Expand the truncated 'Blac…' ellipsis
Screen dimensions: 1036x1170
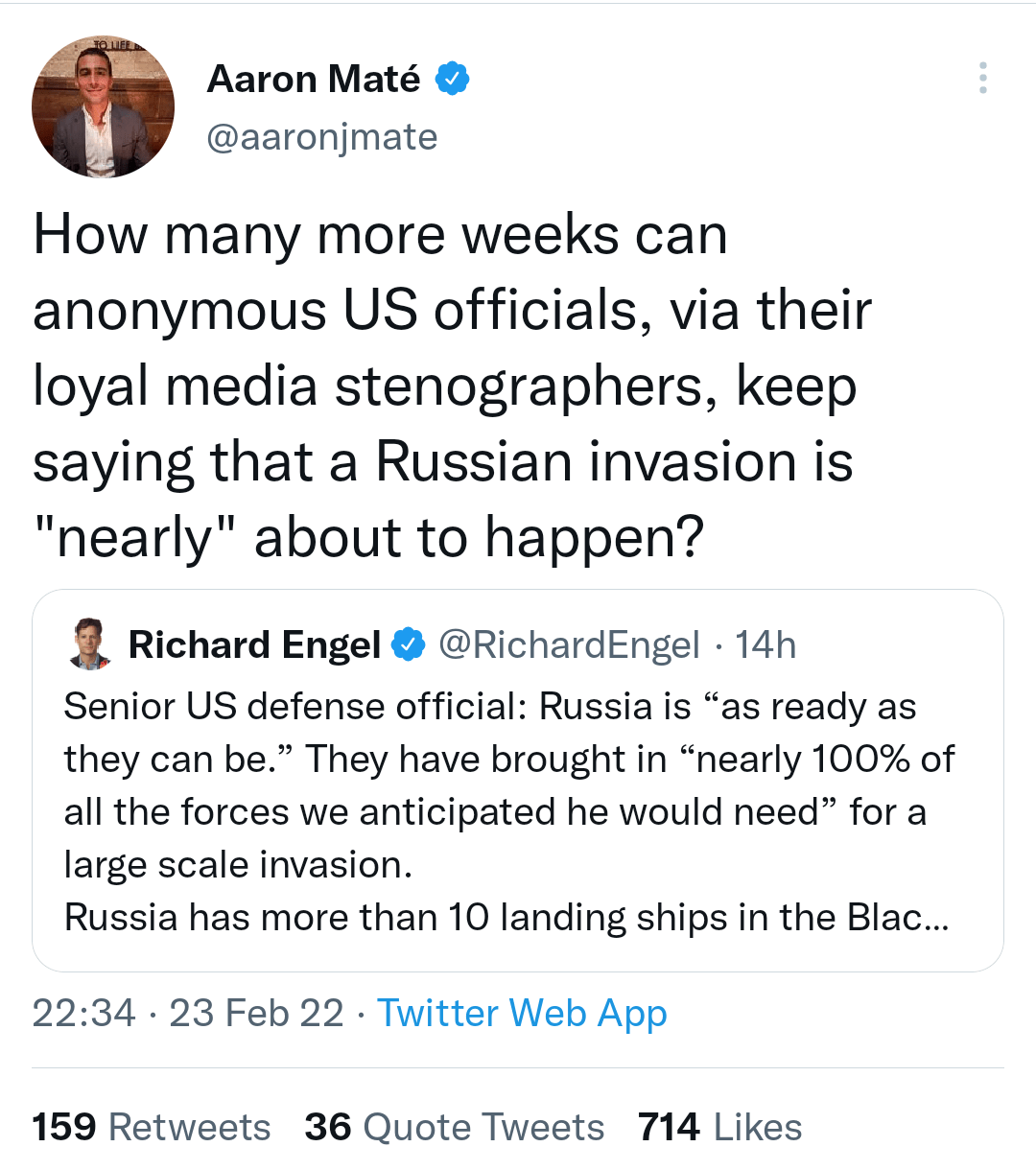click(932, 918)
